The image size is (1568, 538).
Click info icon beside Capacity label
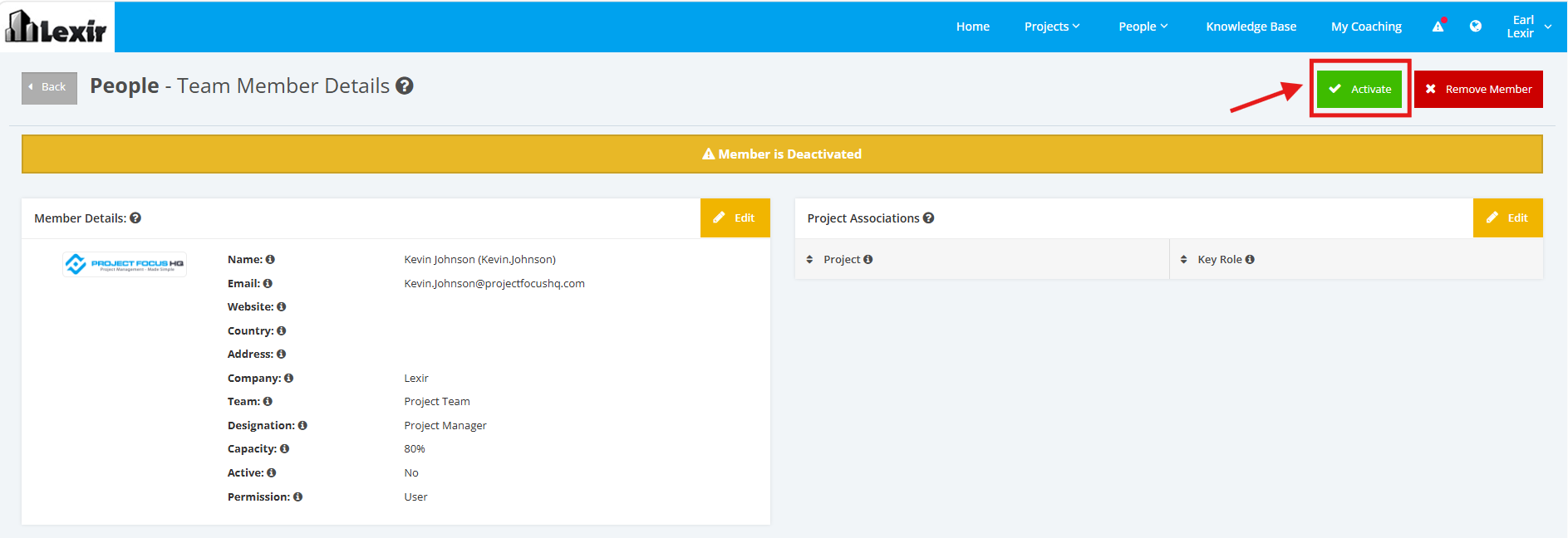click(284, 448)
